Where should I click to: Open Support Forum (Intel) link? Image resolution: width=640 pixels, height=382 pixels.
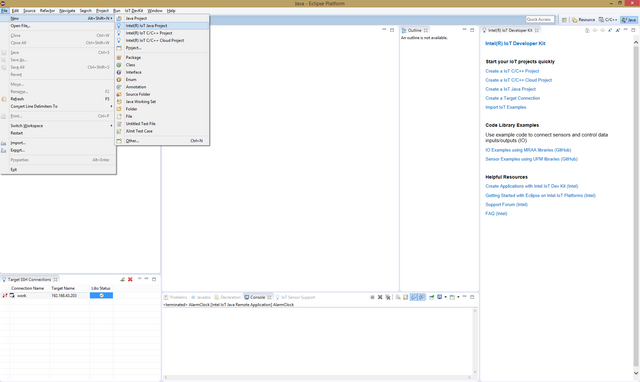point(507,204)
